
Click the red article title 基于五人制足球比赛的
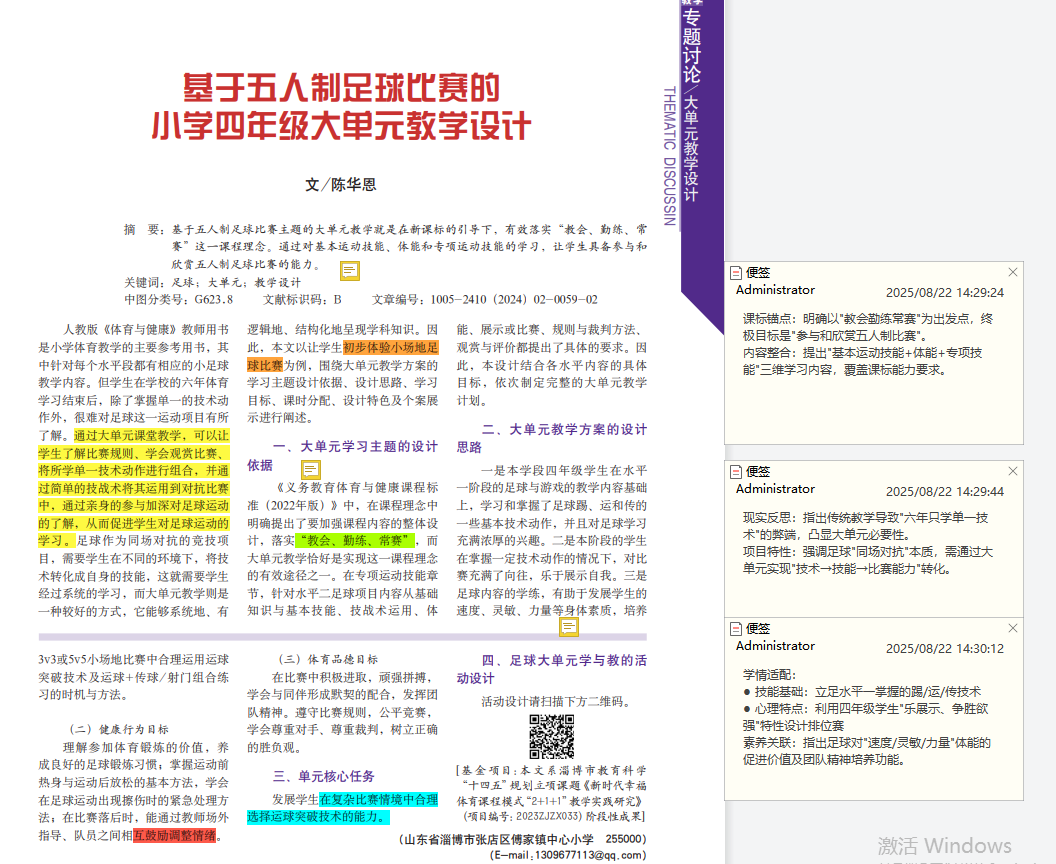point(341,88)
